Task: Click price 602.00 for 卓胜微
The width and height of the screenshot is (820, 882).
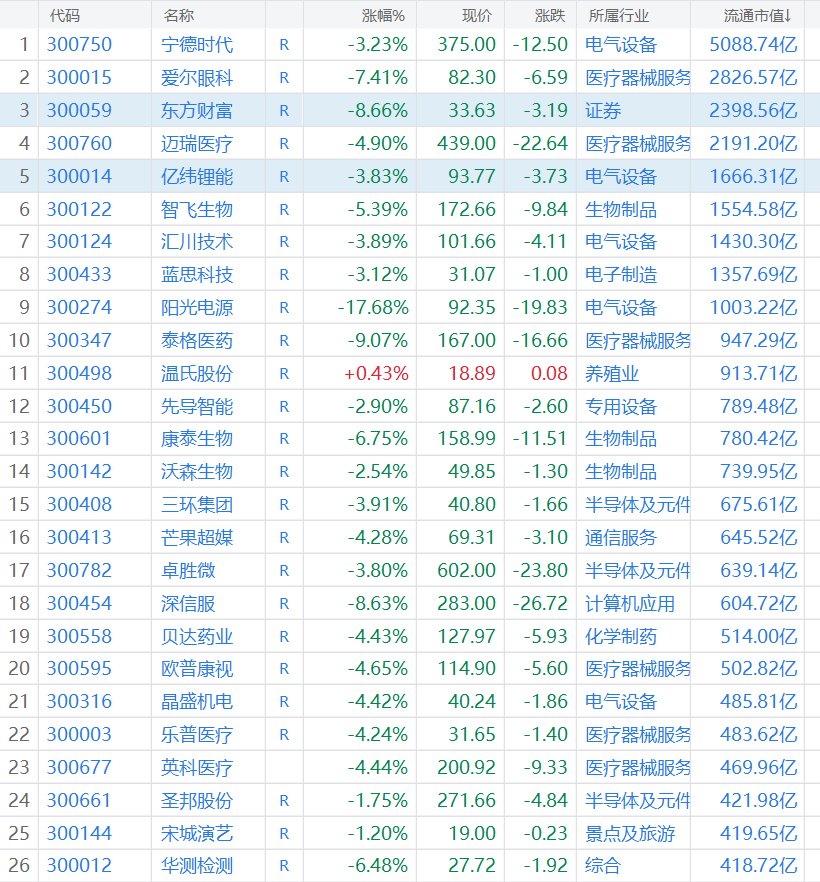Action: (x=467, y=570)
